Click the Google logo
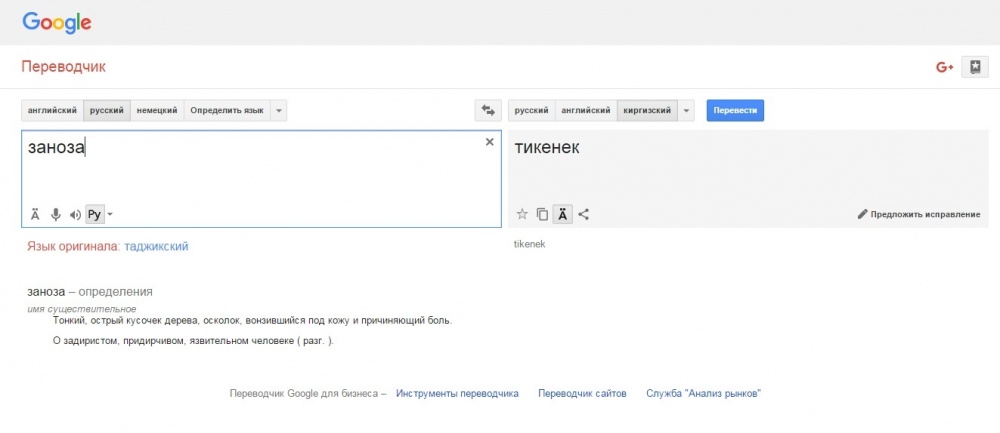This screenshot has width=1000, height=433. [x=57, y=23]
